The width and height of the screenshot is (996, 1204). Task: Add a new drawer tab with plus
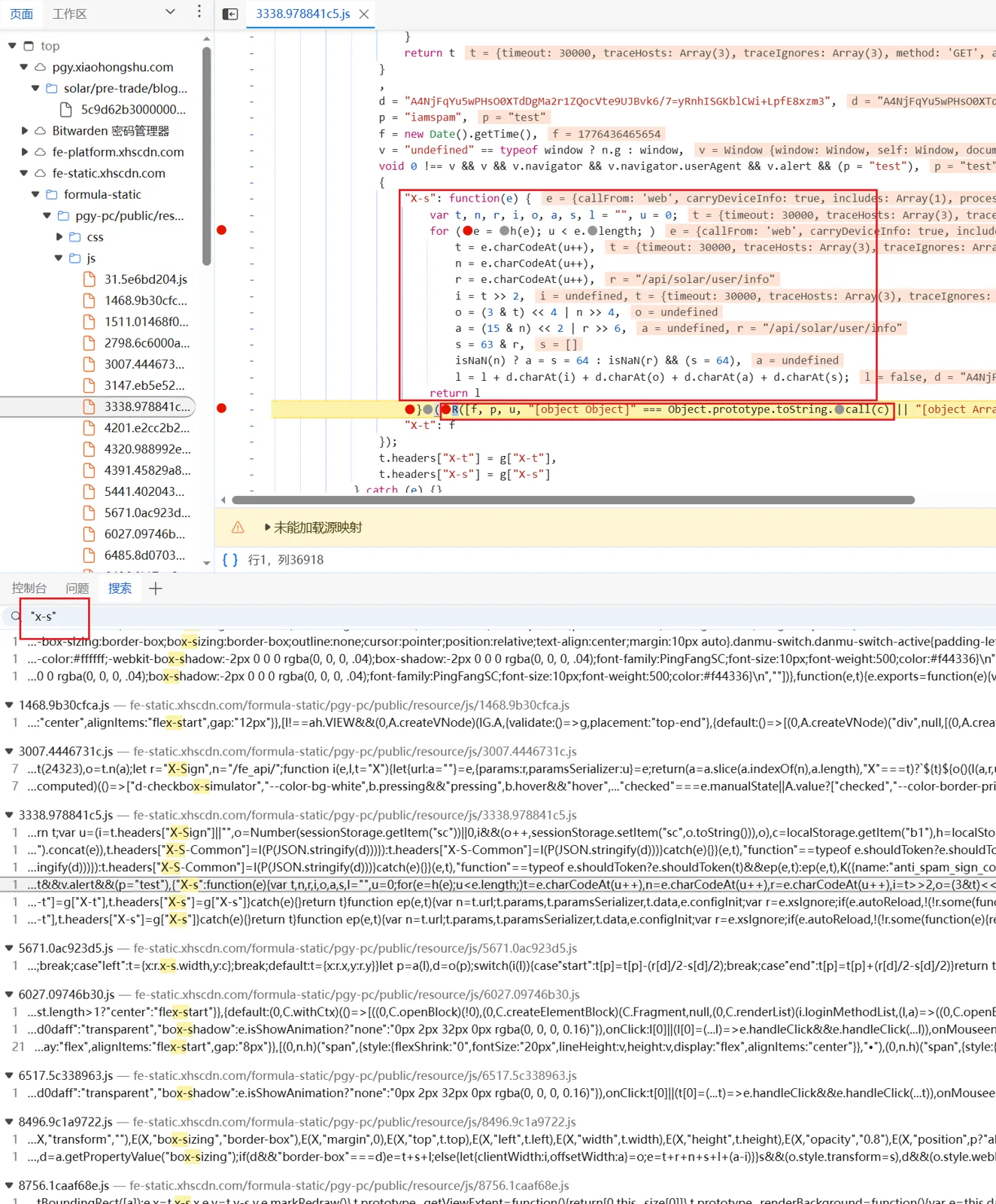(156, 588)
